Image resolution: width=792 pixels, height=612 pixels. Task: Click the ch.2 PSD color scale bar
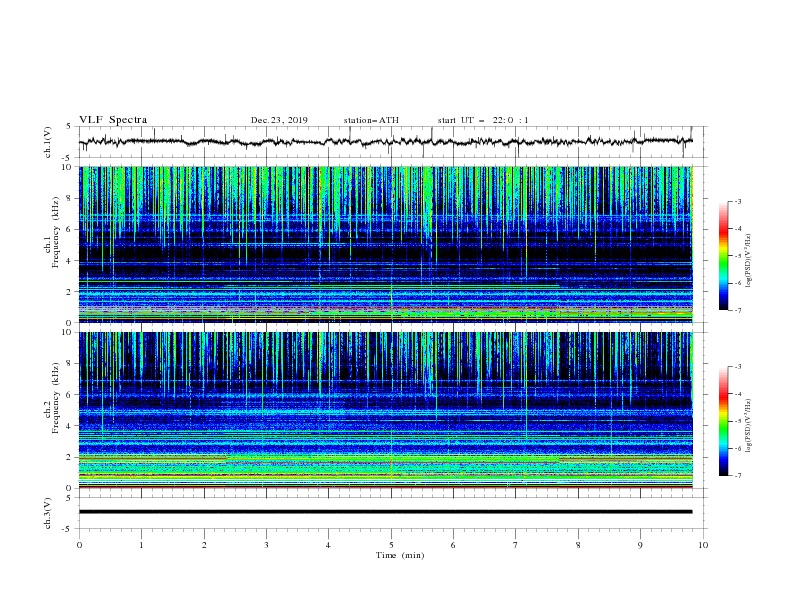click(x=724, y=421)
